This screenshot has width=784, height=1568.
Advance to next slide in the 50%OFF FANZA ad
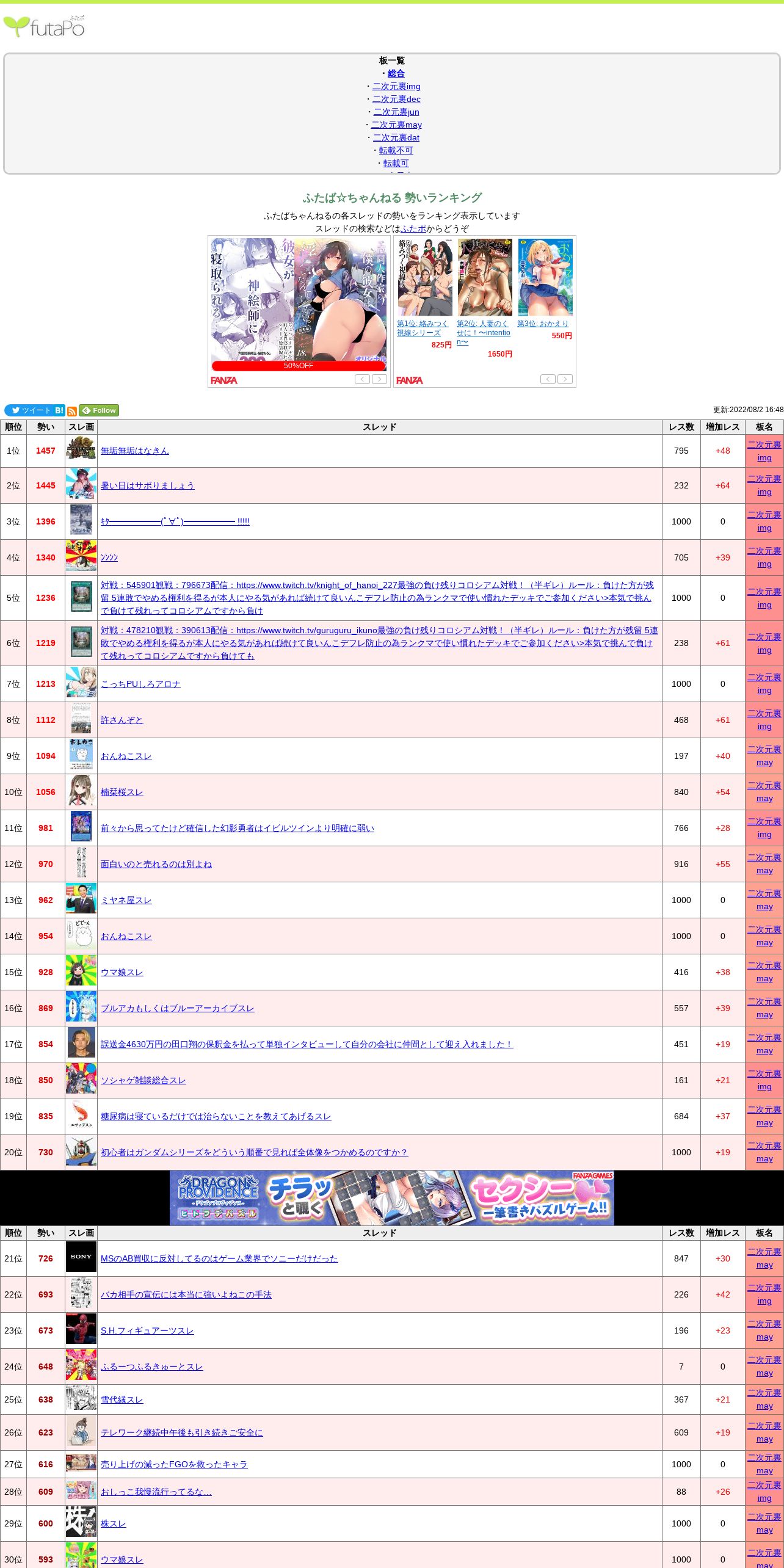click(x=379, y=379)
